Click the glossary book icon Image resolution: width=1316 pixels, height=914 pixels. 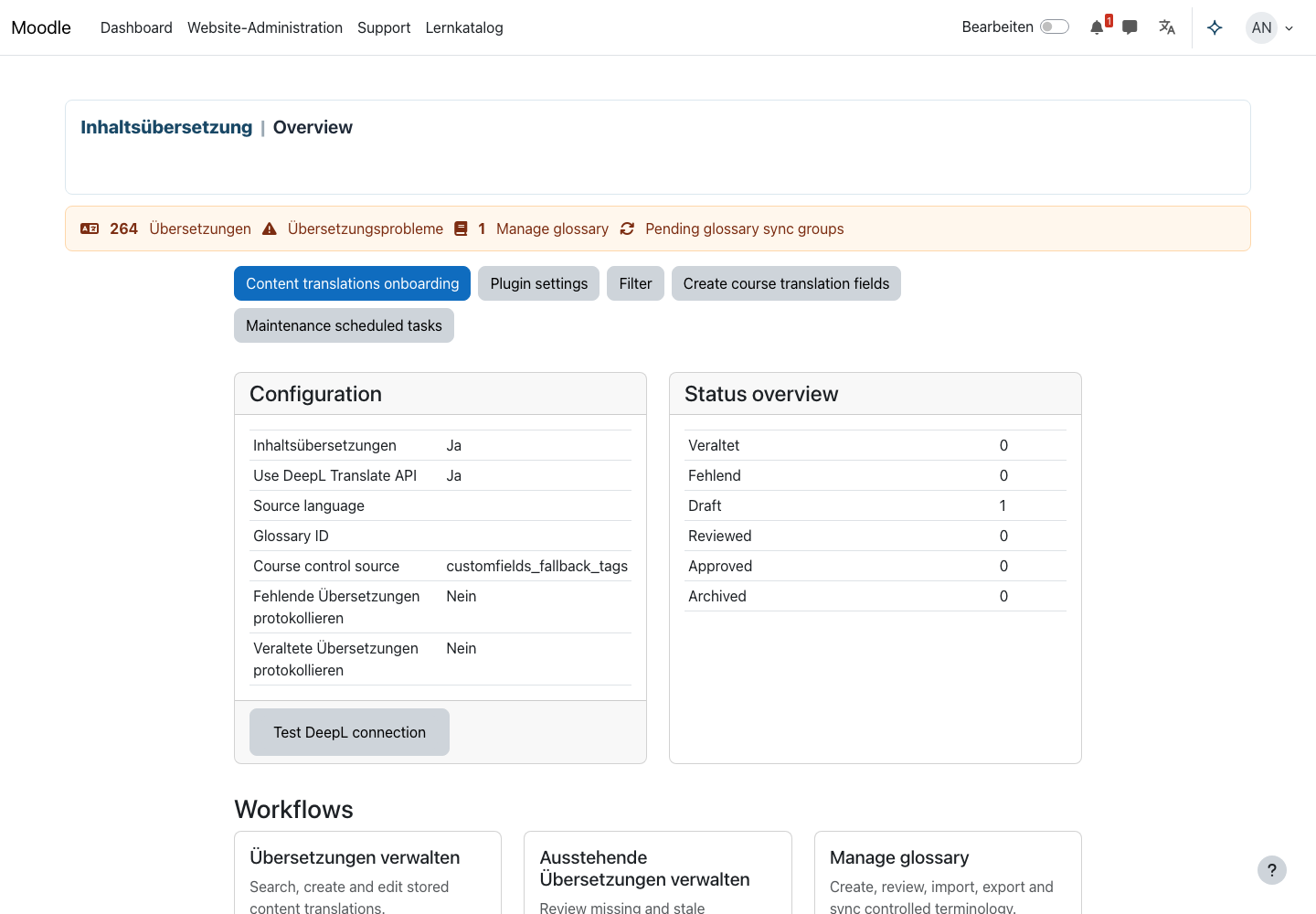coord(461,228)
